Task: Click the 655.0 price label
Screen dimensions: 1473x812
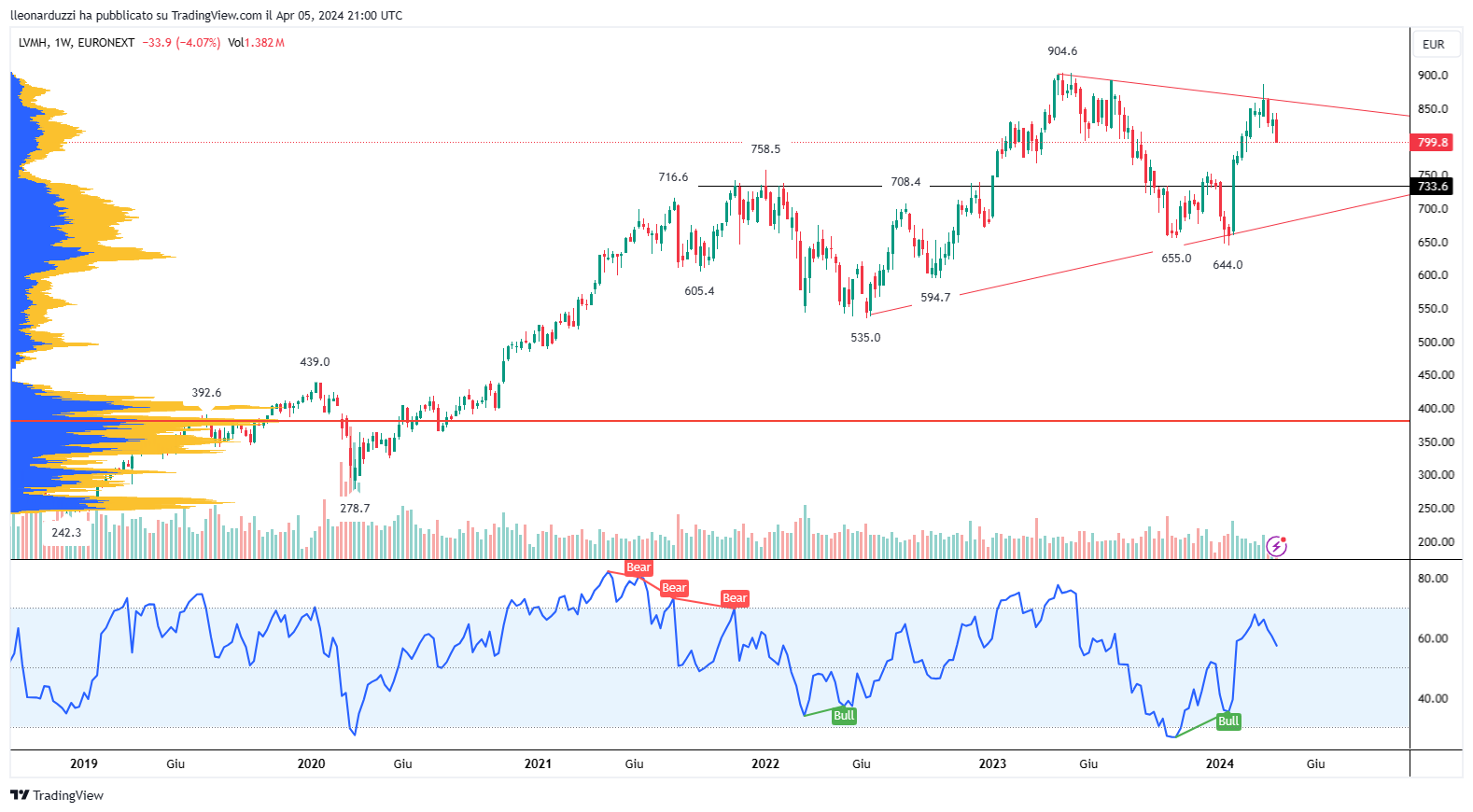Action: [x=1176, y=259]
